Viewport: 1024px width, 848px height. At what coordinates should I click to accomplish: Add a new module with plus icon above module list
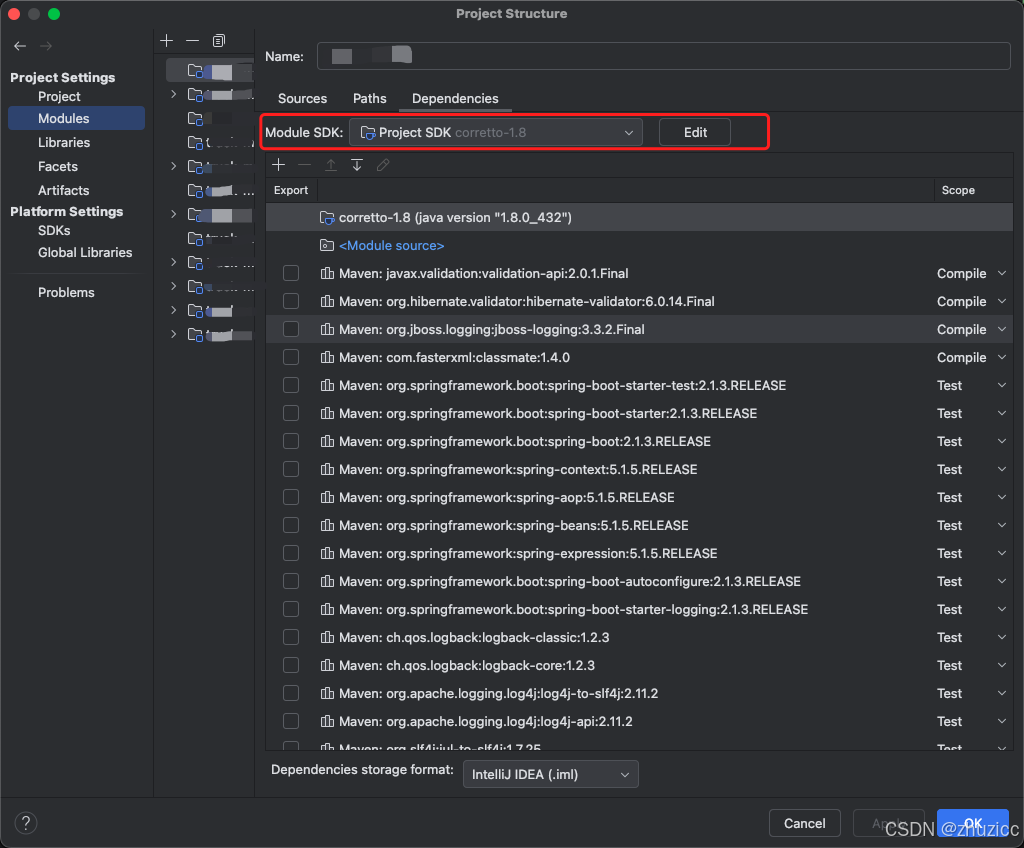pyautogui.click(x=167, y=41)
